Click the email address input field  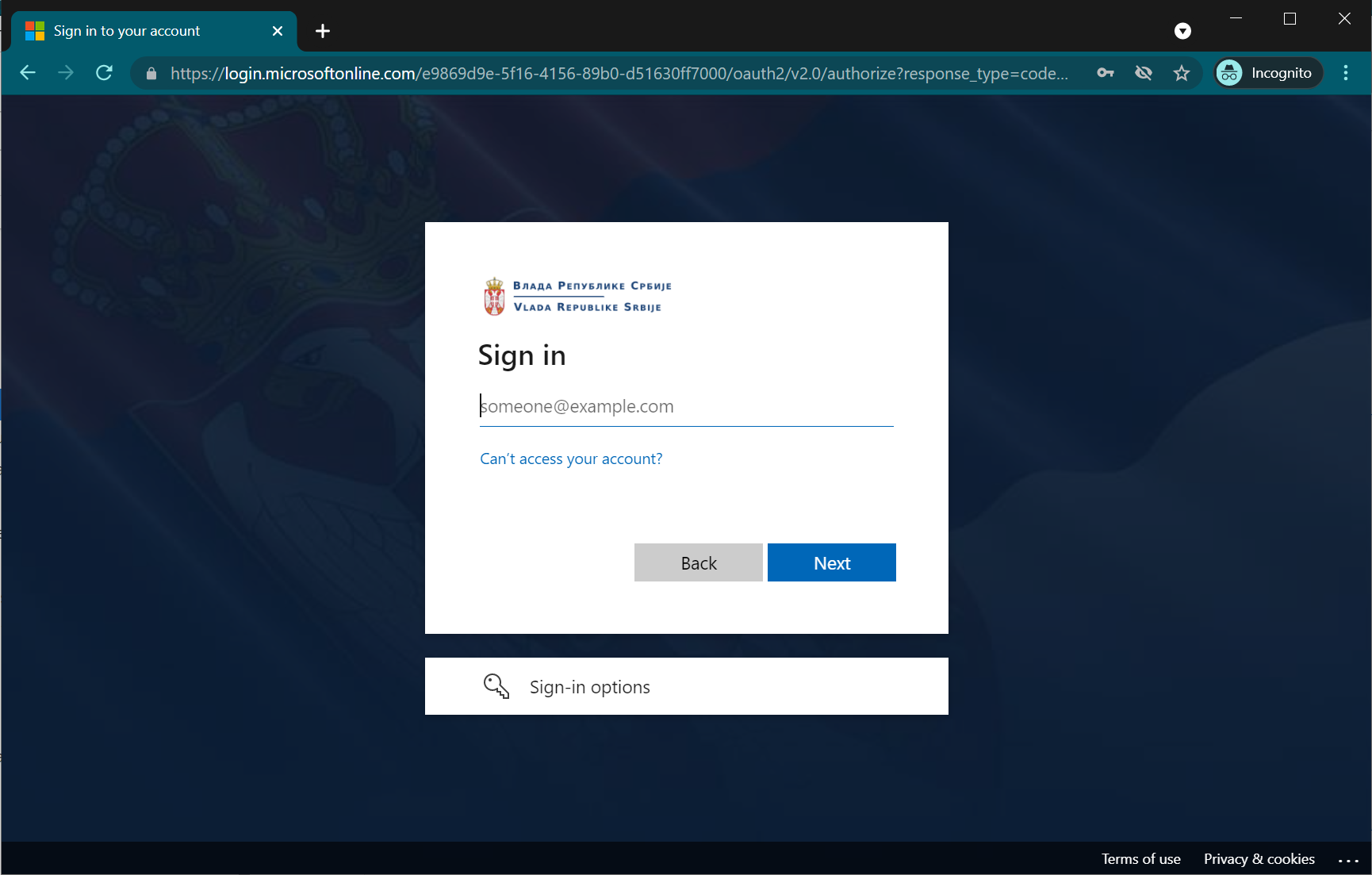pos(686,405)
